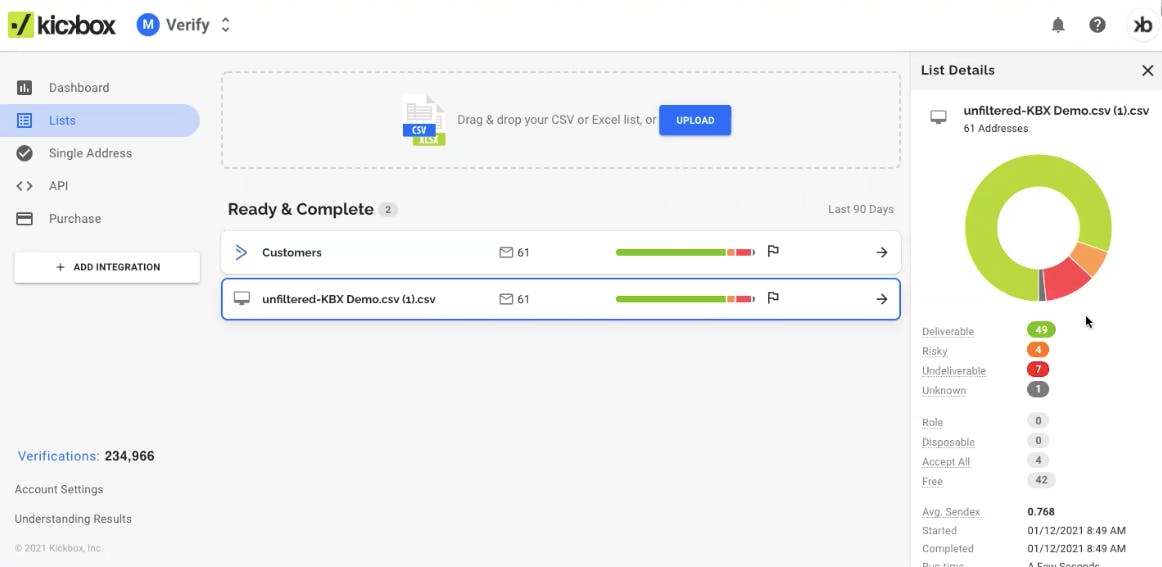Click the Verifications balance link
1162x567 pixels.
(59, 456)
